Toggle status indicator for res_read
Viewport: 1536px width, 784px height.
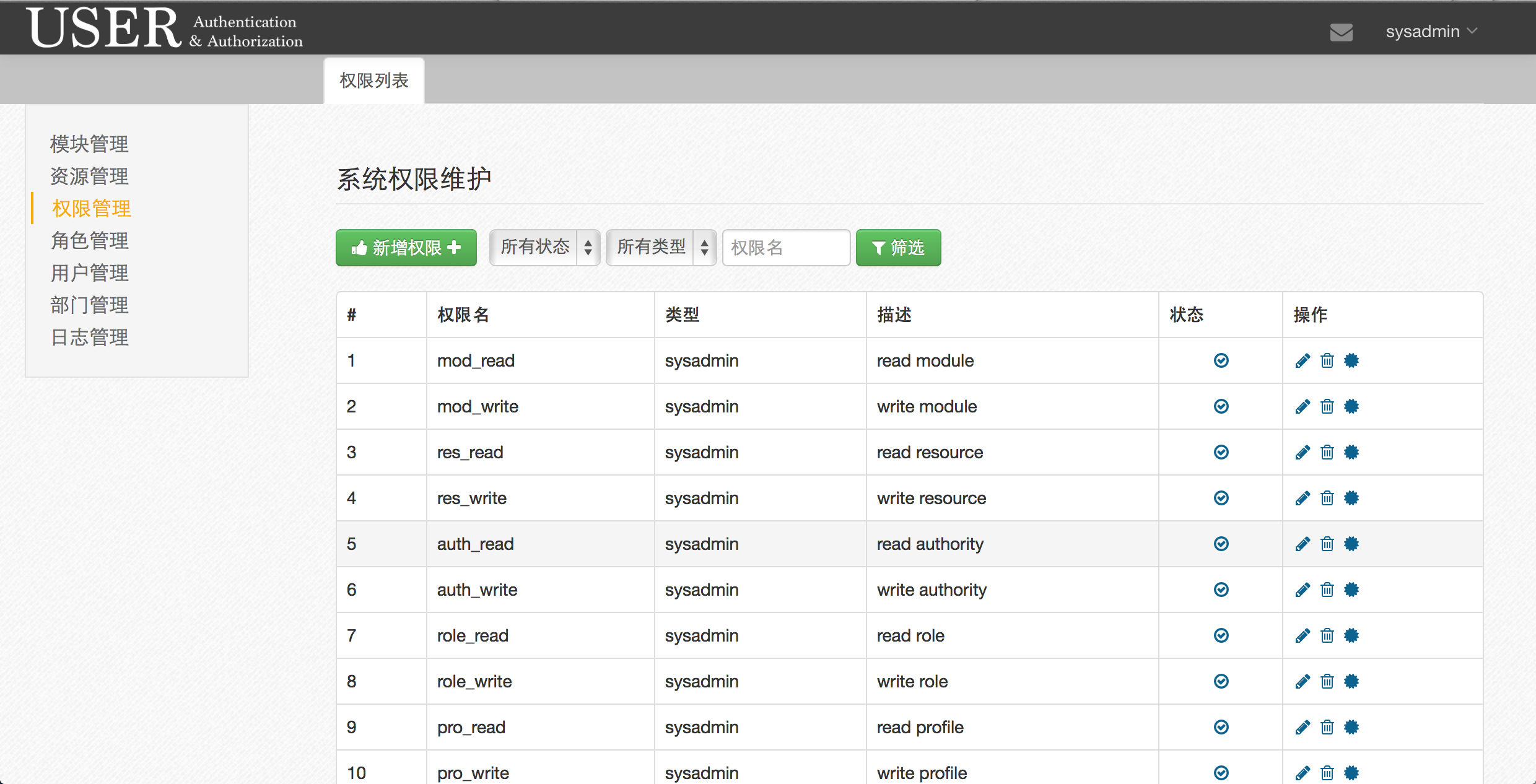pyautogui.click(x=1220, y=452)
